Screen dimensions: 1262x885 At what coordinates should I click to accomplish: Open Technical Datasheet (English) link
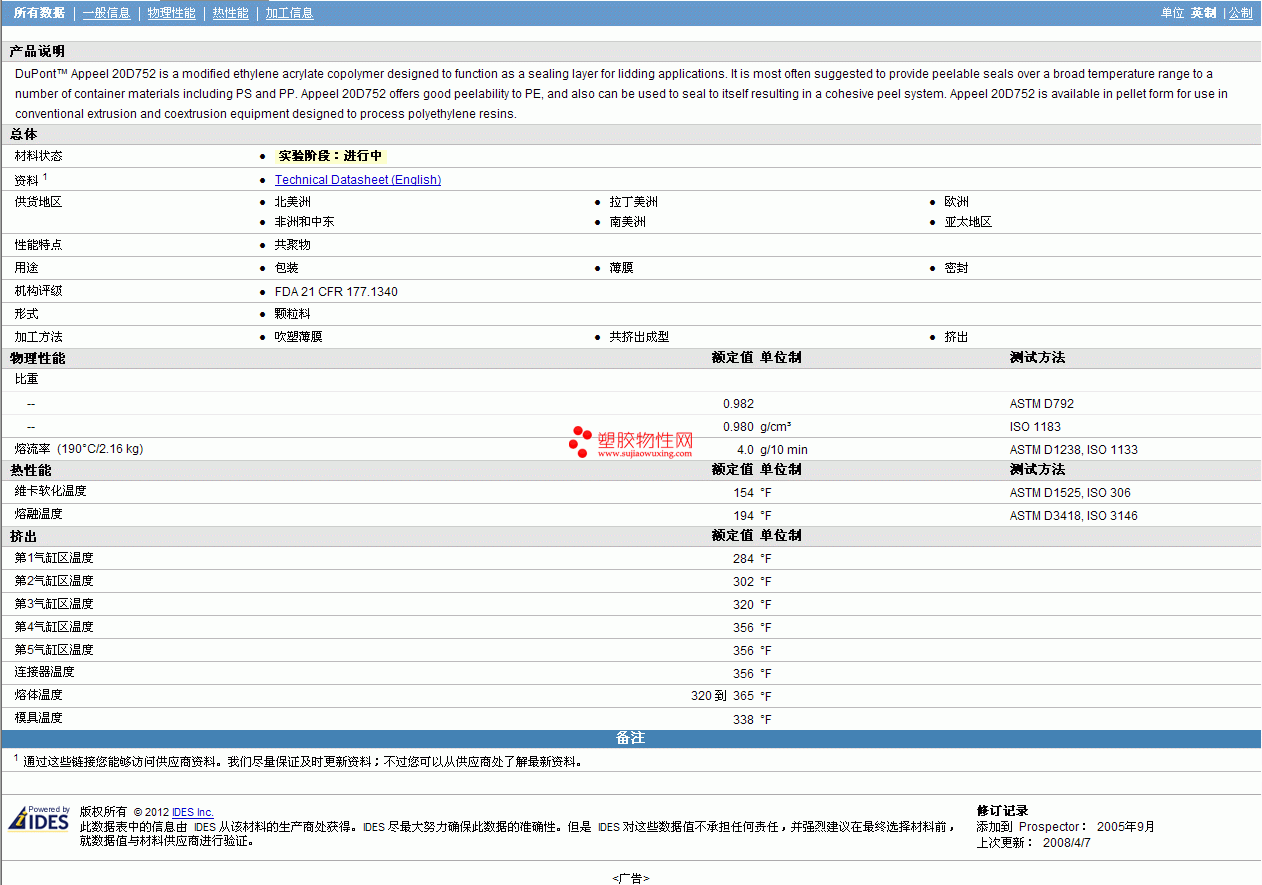pyautogui.click(x=358, y=180)
